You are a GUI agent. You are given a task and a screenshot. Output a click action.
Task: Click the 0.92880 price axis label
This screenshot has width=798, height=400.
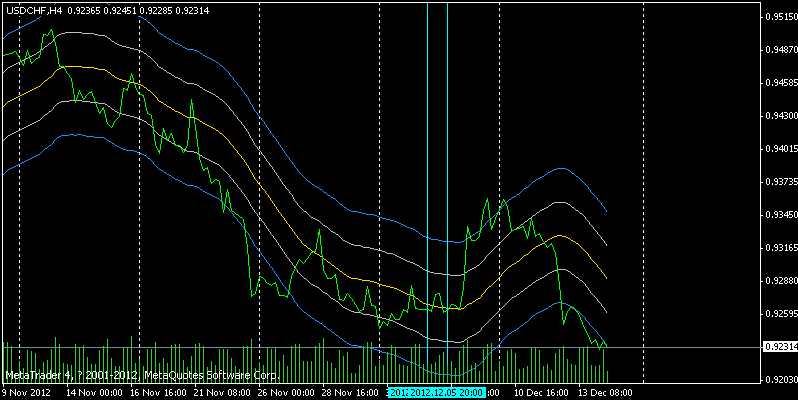[781, 281]
